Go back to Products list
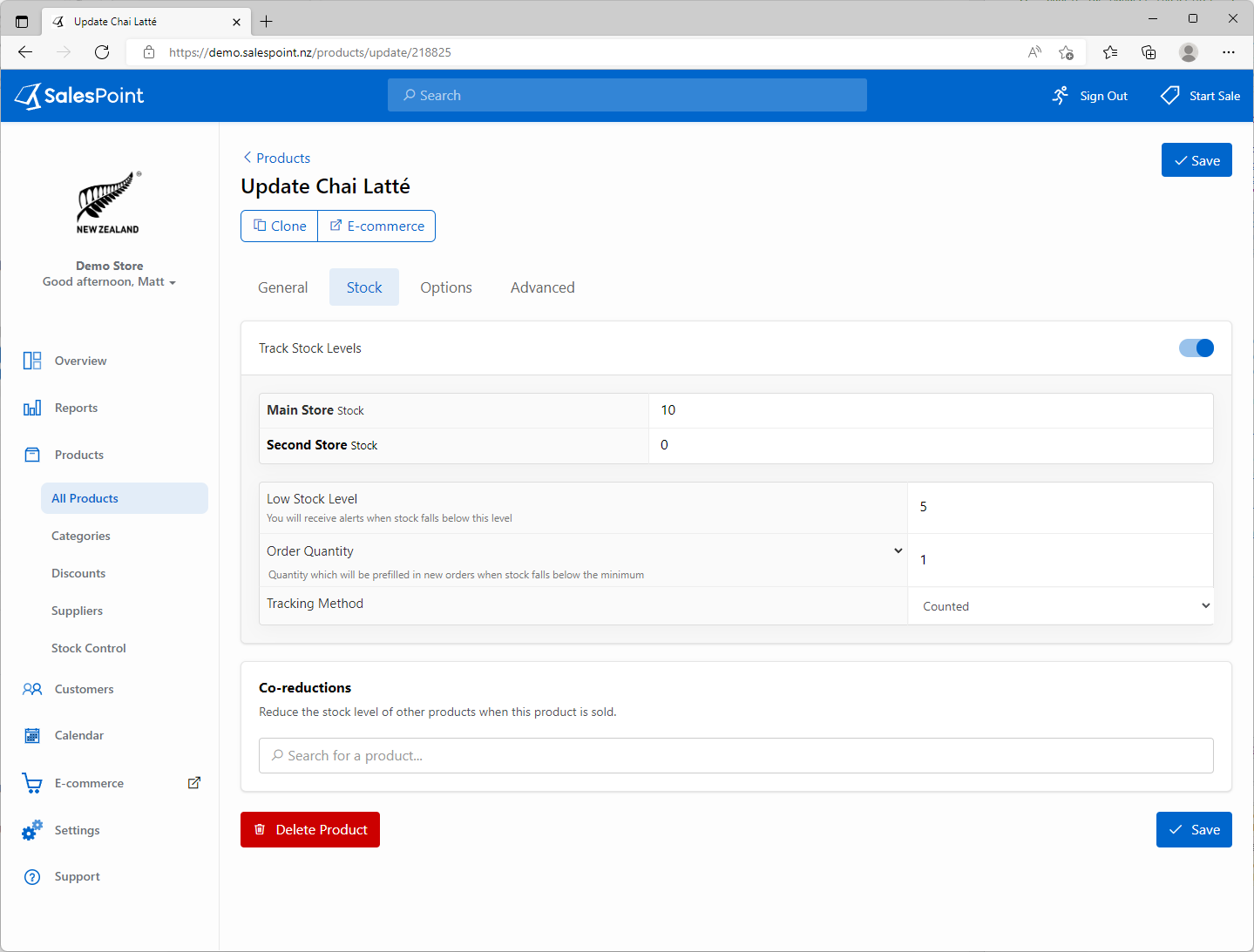The image size is (1254, 952). (276, 158)
